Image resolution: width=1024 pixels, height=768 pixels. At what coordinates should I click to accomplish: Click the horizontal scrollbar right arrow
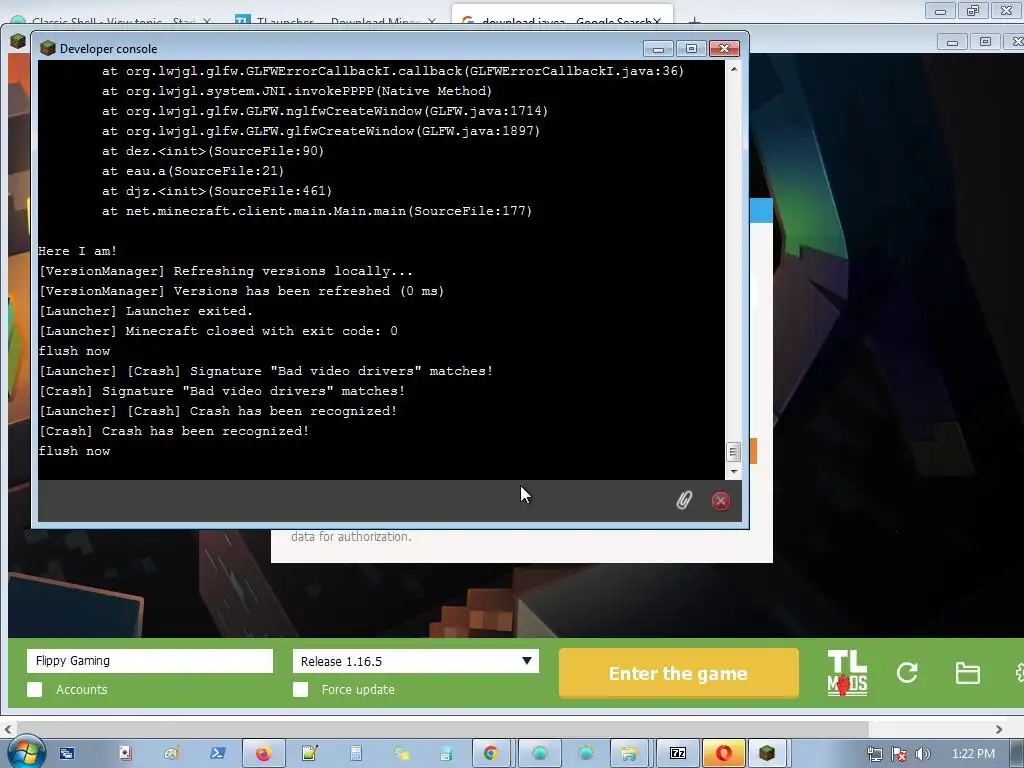tap(999, 729)
